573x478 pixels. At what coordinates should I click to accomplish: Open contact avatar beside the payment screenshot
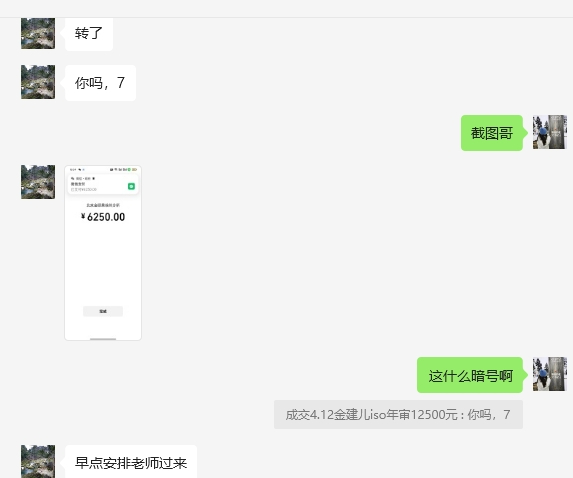click(x=38, y=182)
